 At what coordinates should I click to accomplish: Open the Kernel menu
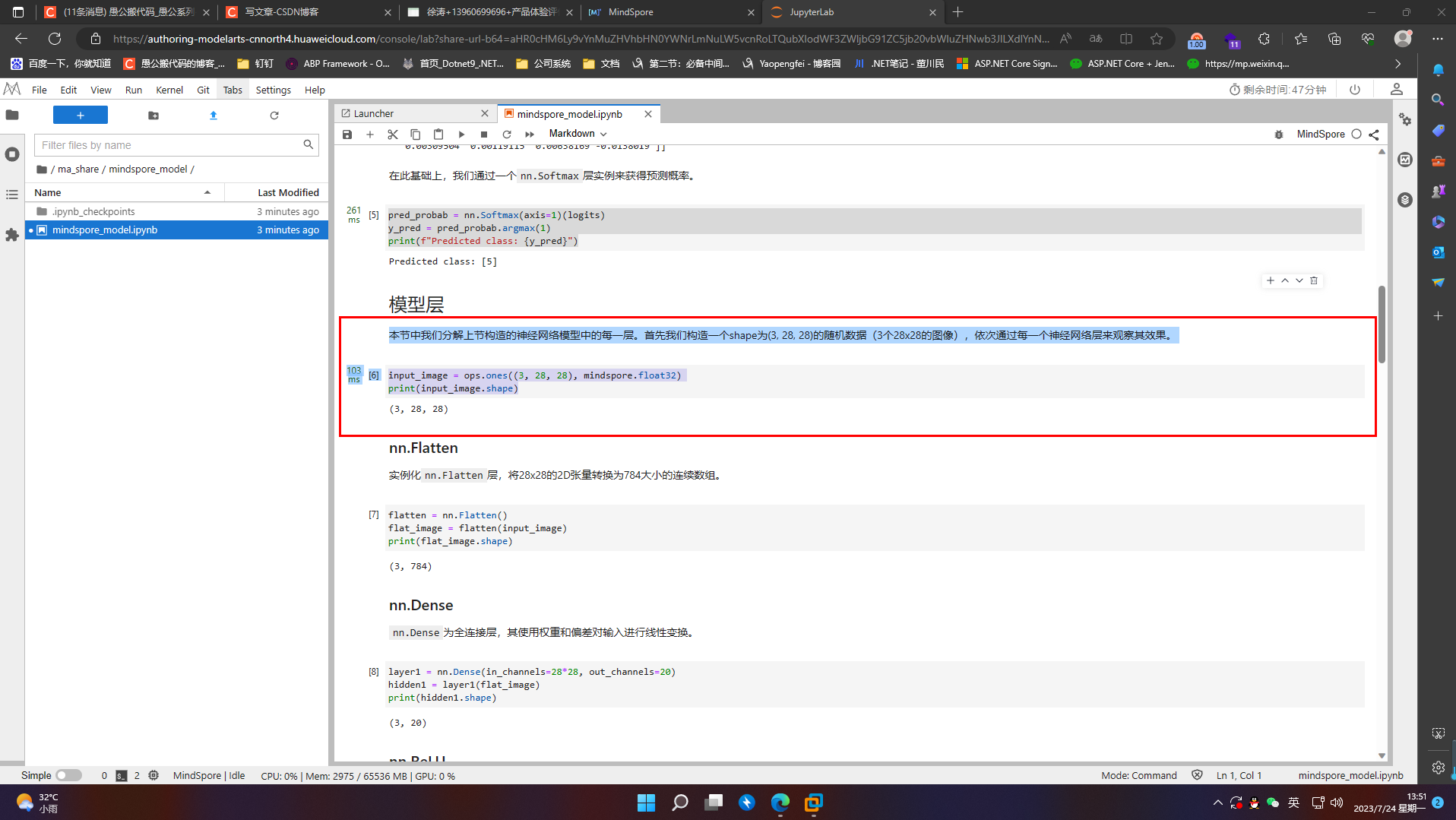[x=169, y=90]
